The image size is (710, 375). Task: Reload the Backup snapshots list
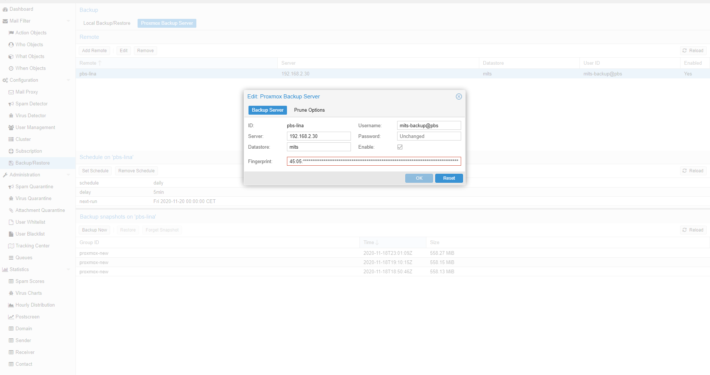693,230
